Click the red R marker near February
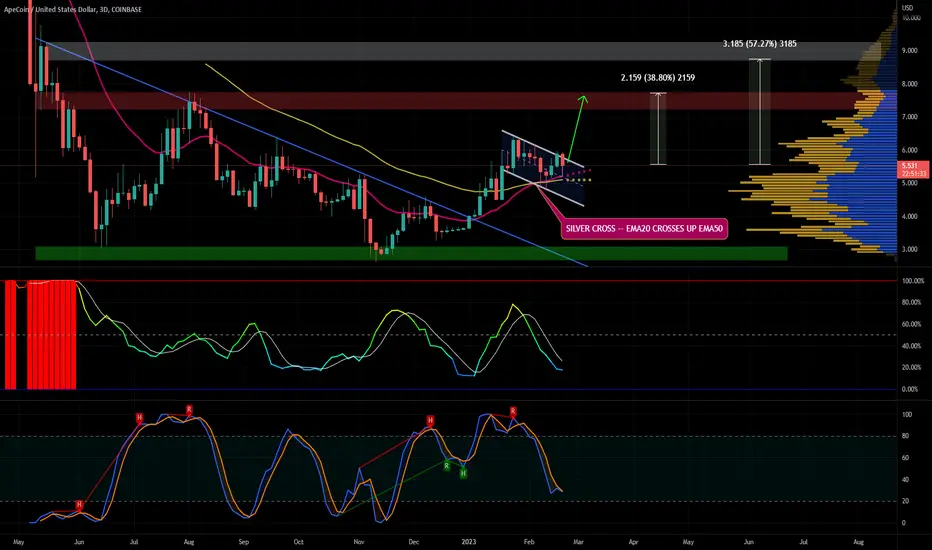932x550 pixels. pyautogui.click(x=513, y=411)
